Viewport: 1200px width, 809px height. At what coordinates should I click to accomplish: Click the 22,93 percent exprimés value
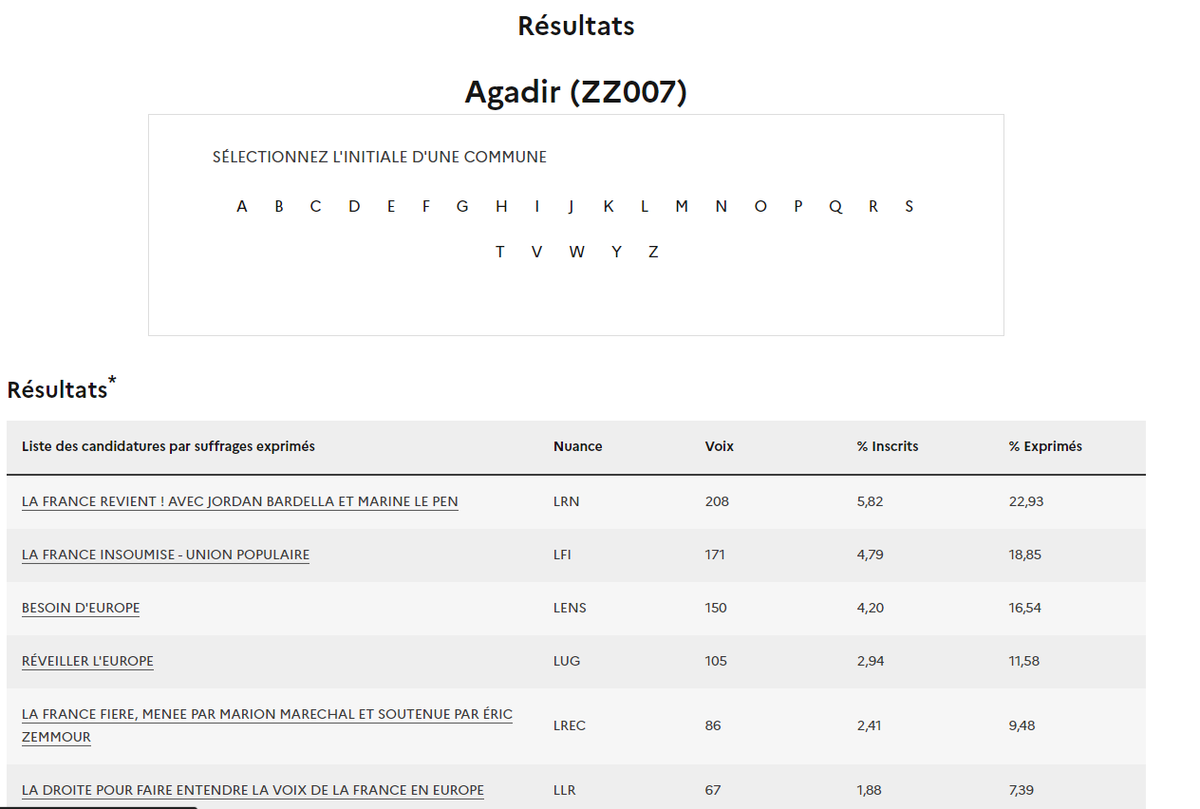click(x=1026, y=502)
